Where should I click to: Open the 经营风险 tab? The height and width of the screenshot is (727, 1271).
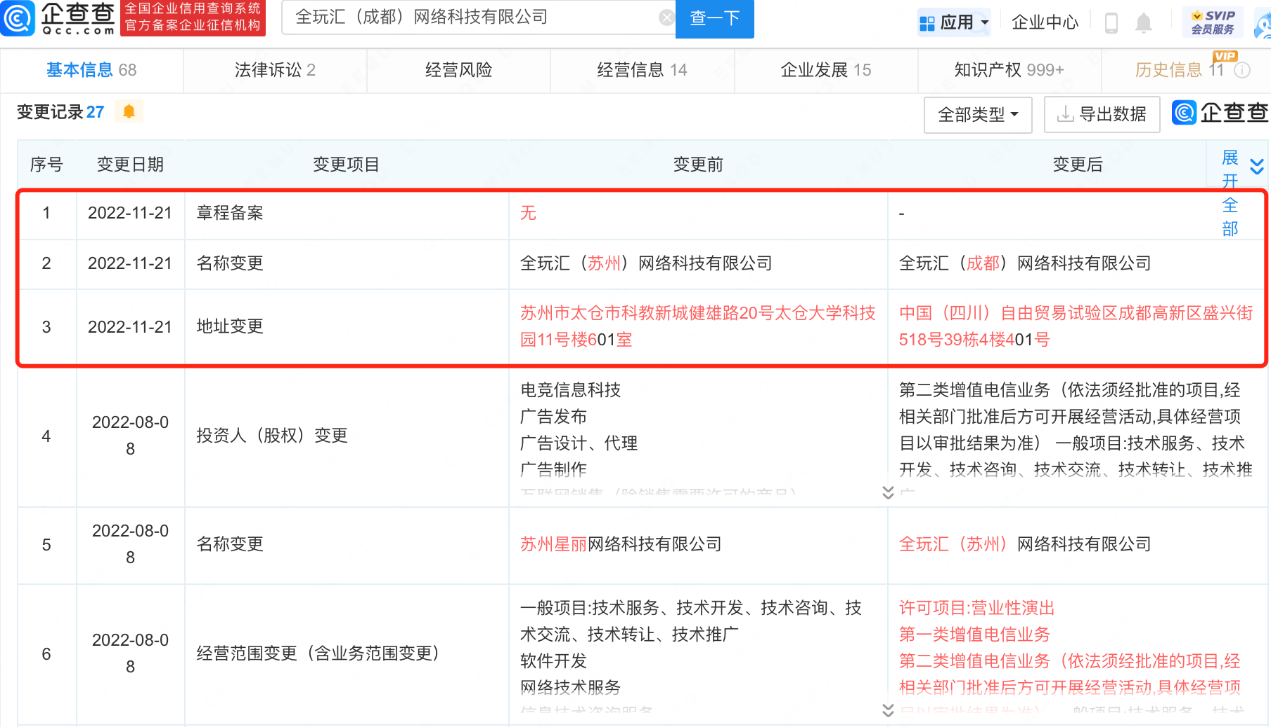coord(458,70)
